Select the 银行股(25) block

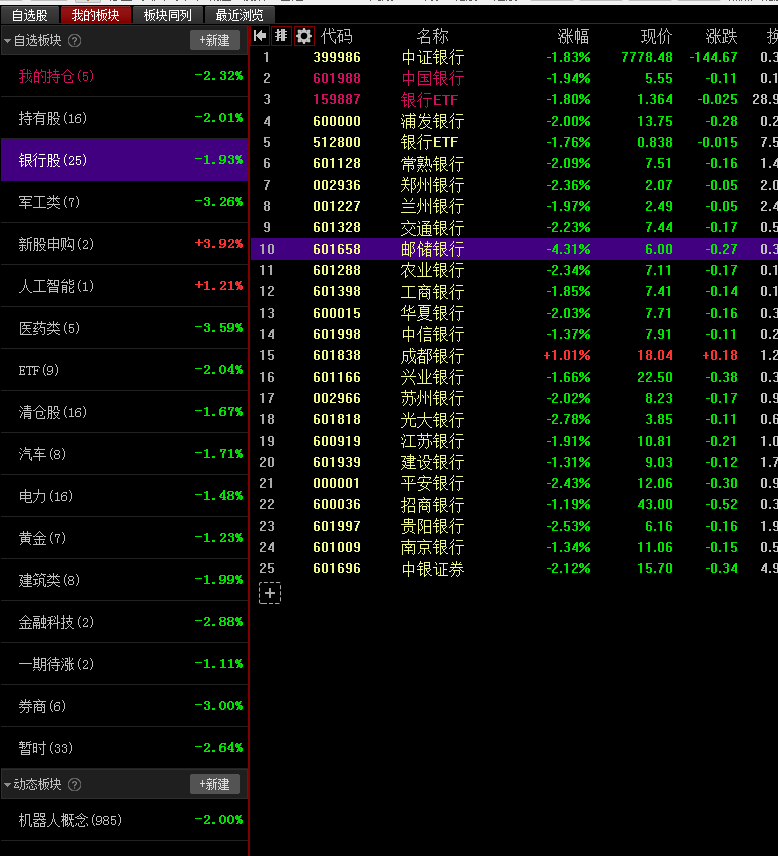(124, 160)
